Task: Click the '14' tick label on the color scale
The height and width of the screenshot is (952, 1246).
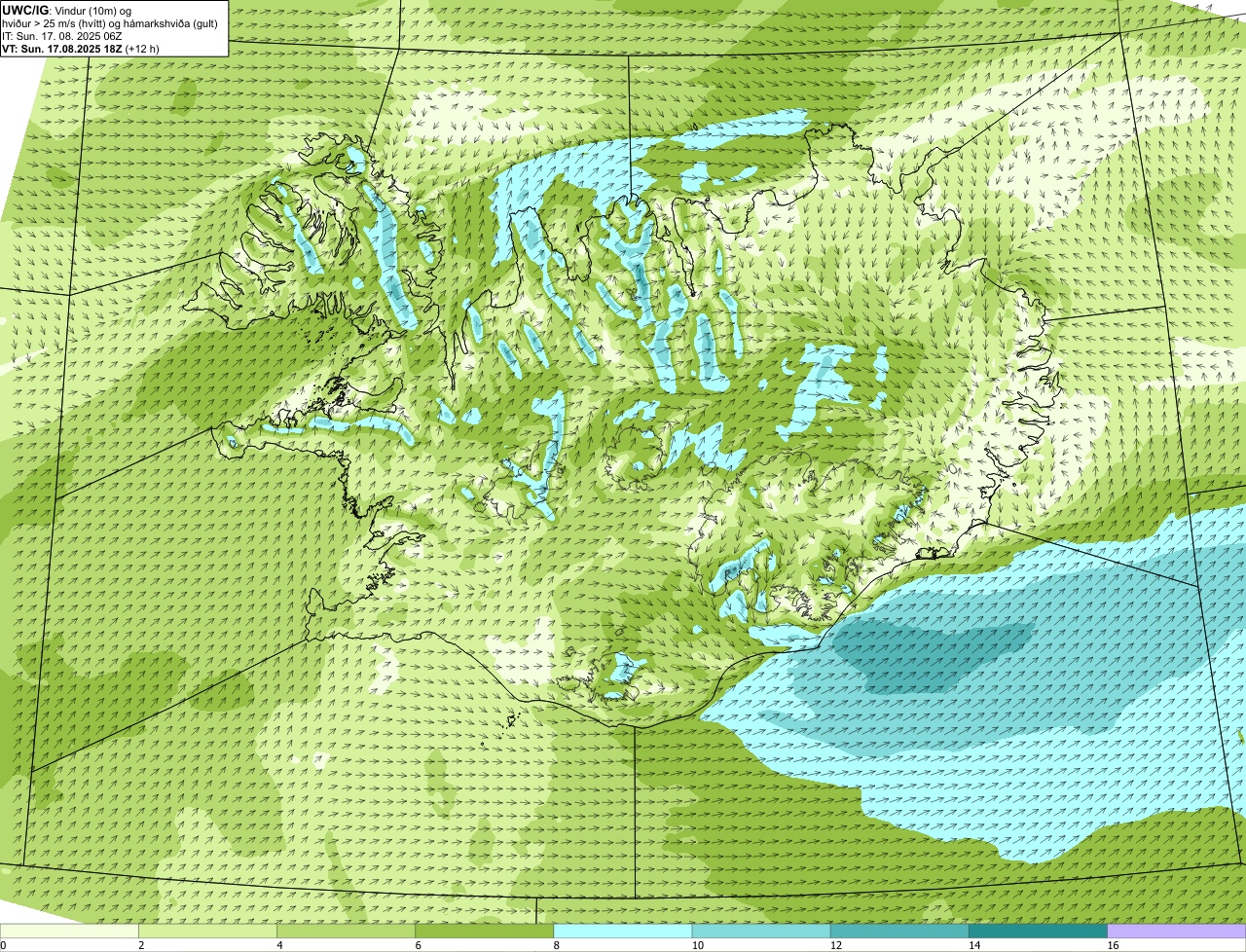Action: 973,945
